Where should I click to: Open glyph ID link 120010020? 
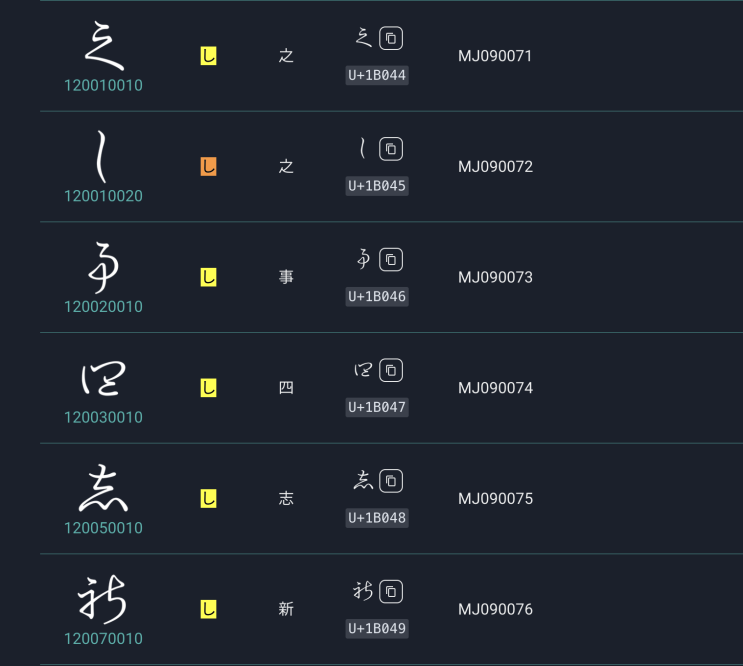(103, 196)
